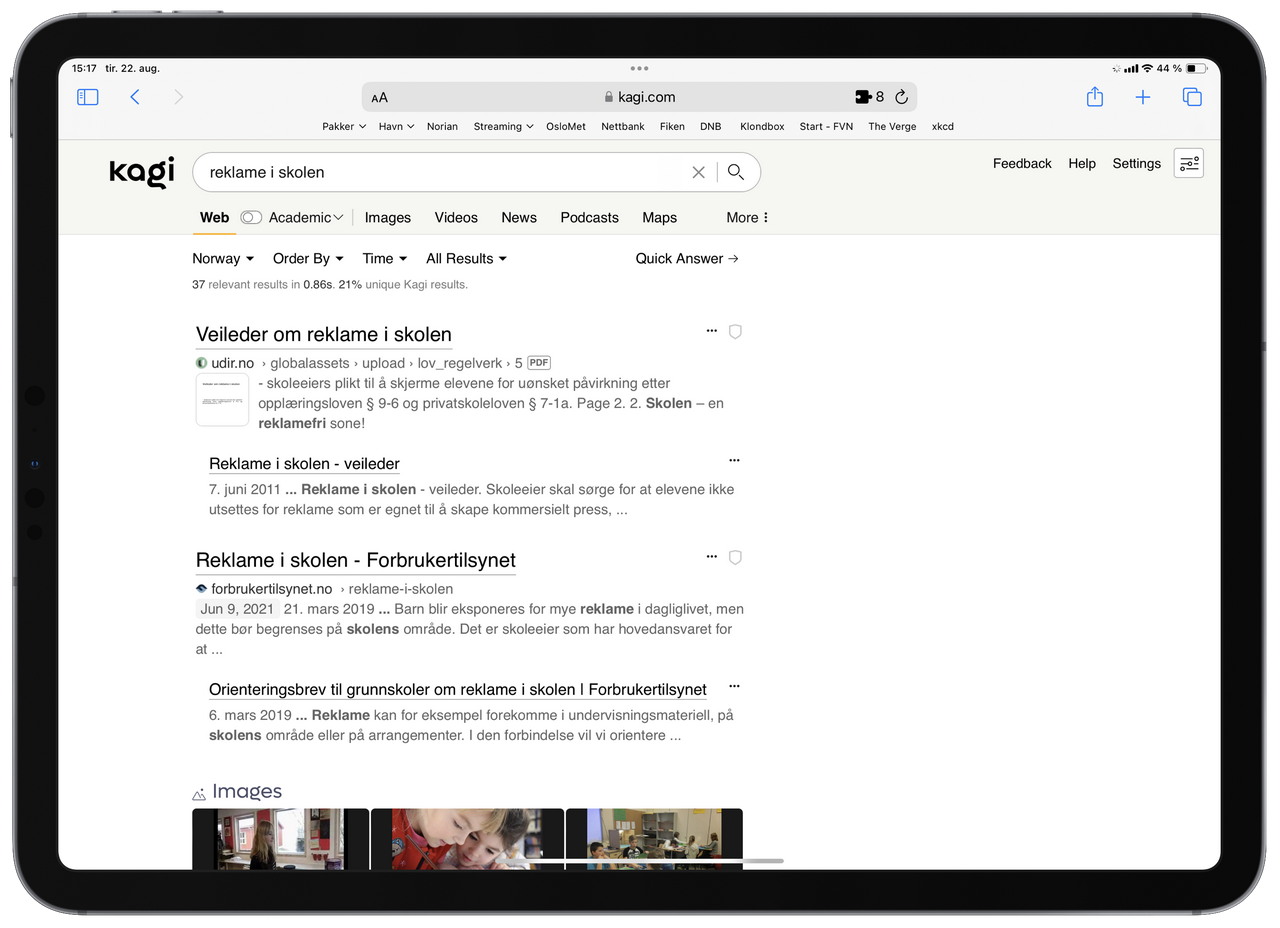Open the AA page settings menu
The height and width of the screenshot is (928, 1280).
point(379,96)
